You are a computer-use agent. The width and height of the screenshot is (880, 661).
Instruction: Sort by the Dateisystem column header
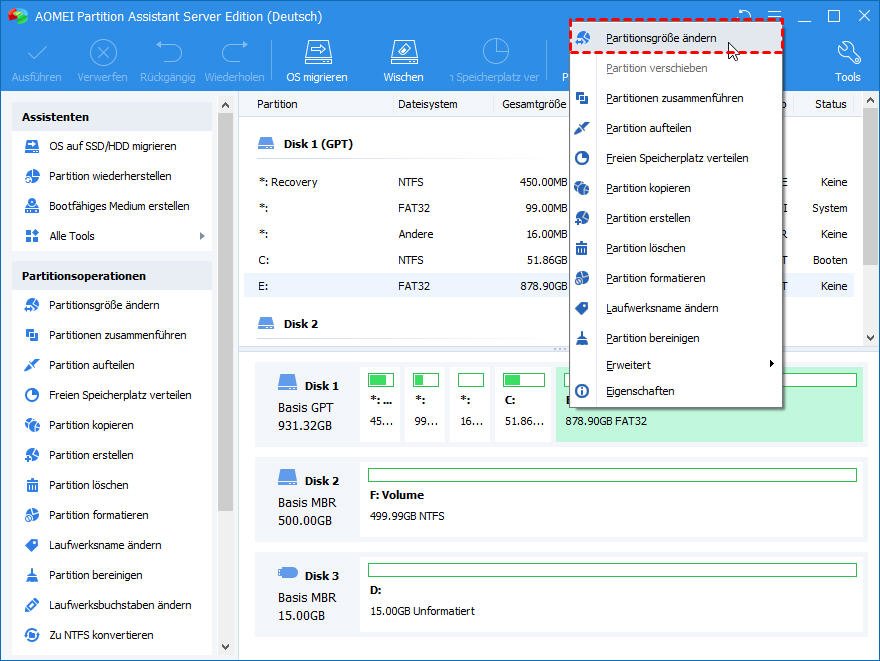click(x=428, y=104)
